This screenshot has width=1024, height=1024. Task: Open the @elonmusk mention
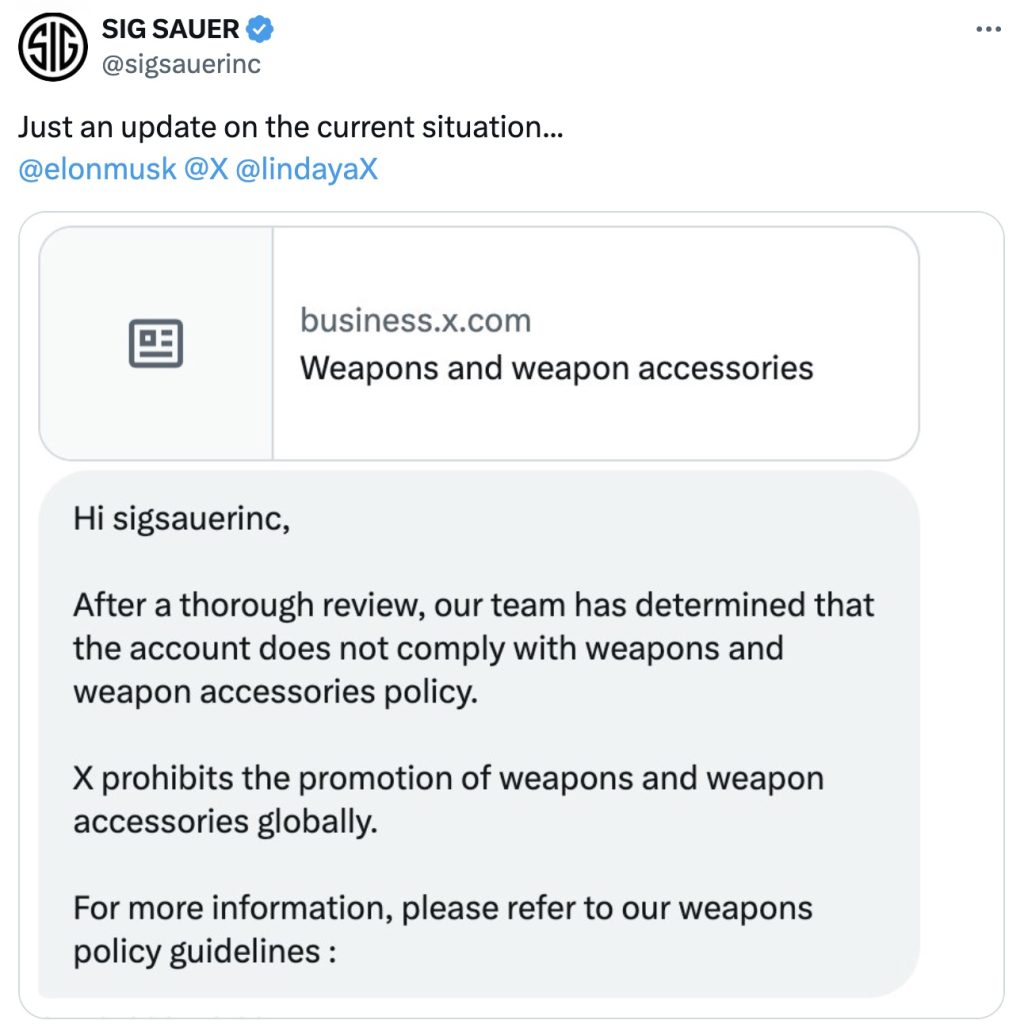97,169
